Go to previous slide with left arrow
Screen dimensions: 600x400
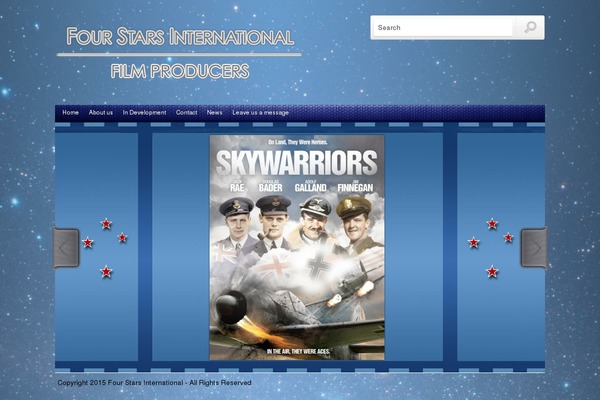pyautogui.click(x=66, y=248)
